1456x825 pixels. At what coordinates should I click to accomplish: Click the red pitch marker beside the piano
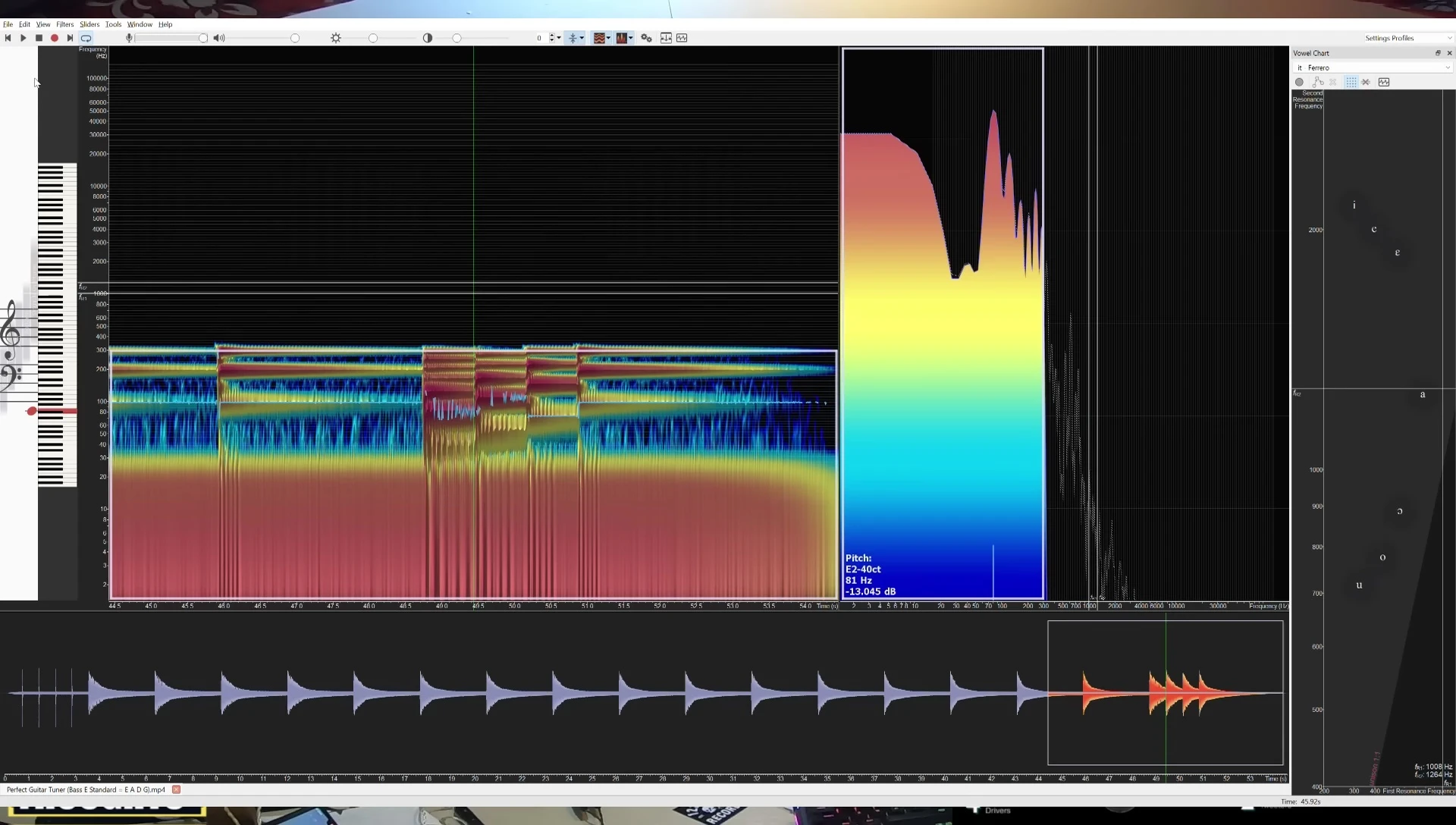click(x=31, y=411)
